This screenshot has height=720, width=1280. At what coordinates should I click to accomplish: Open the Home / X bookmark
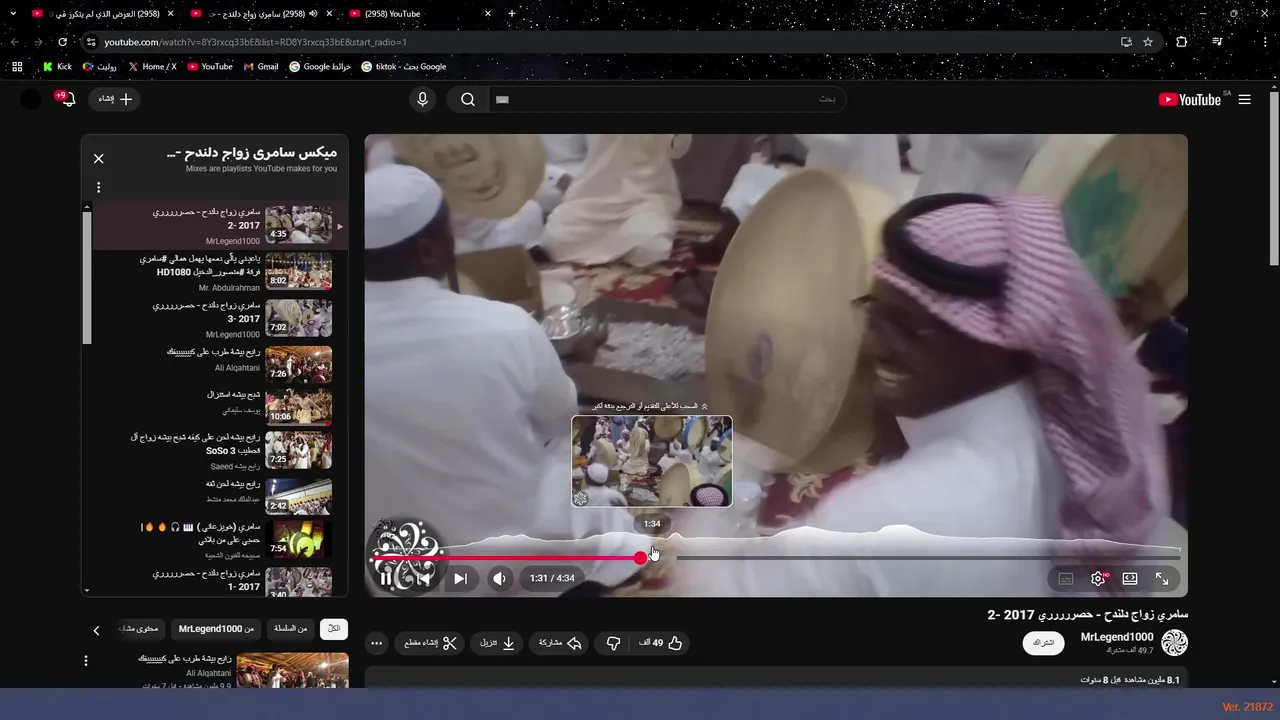[152, 67]
